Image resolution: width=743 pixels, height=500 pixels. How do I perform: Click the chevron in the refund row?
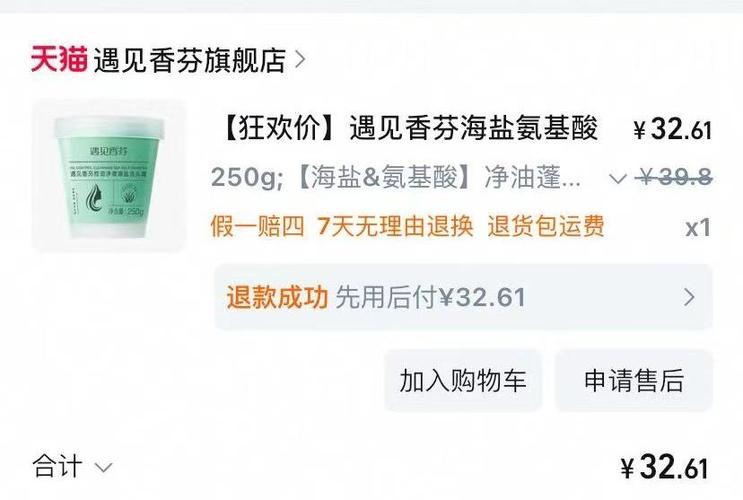point(689,297)
